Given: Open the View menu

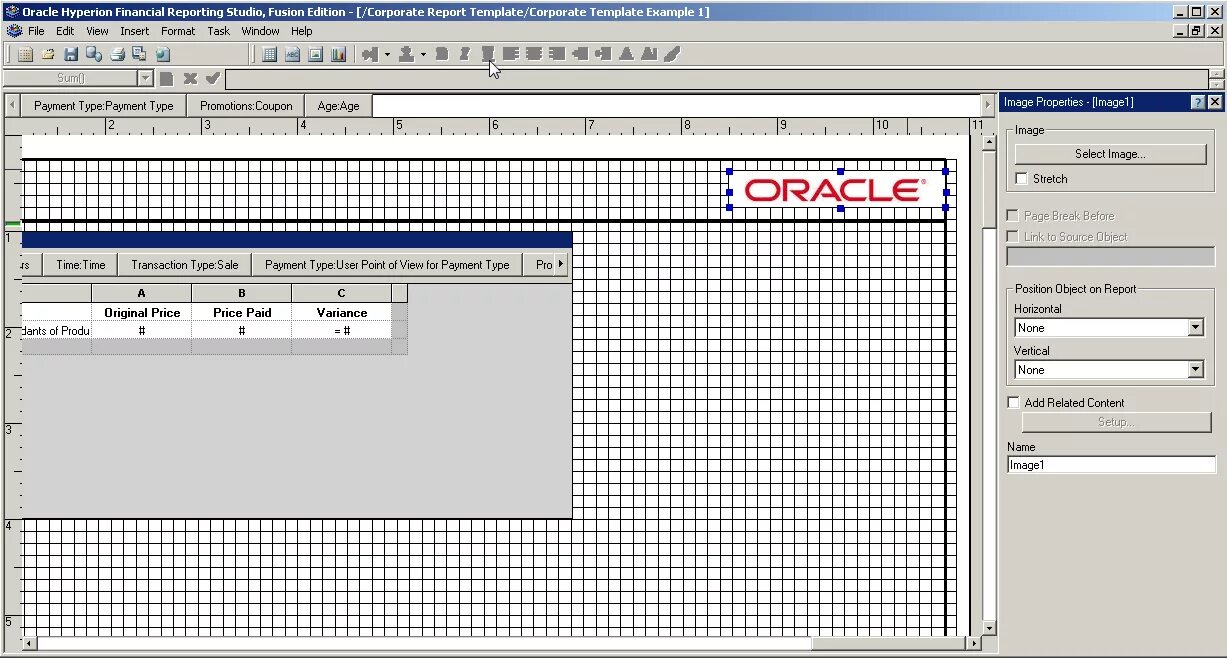Looking at the screenshot, I should point(97,31).
